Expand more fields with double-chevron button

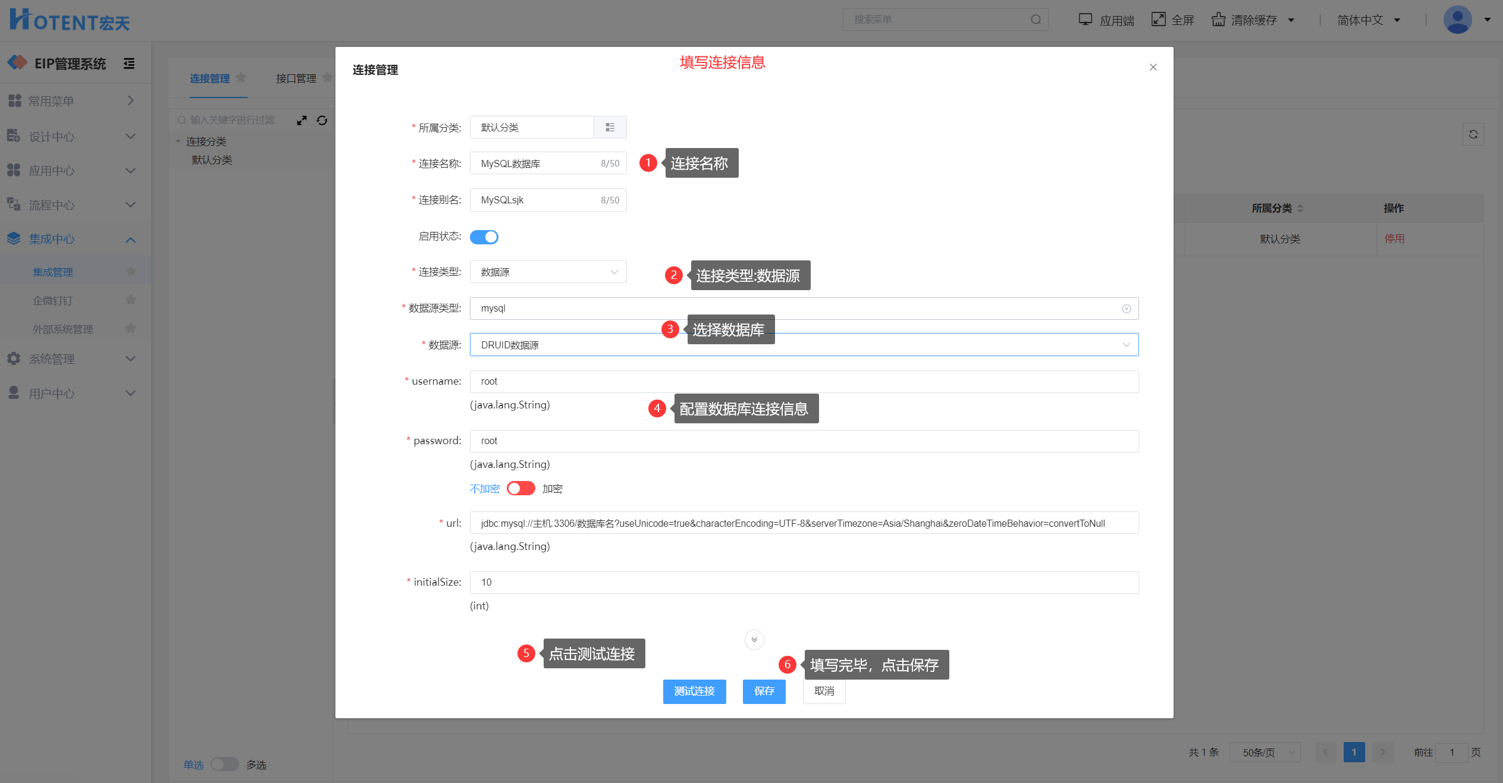point(754,640)
